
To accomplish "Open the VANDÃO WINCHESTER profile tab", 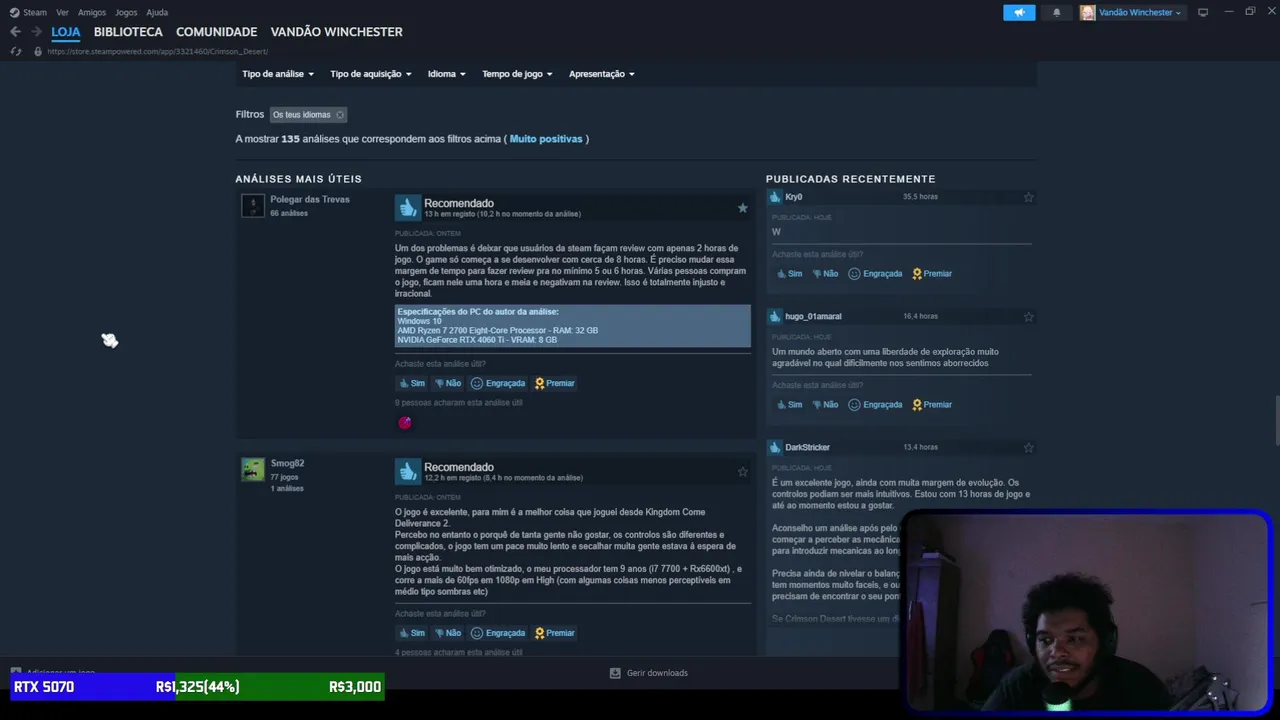I will [x=337, y=32].
